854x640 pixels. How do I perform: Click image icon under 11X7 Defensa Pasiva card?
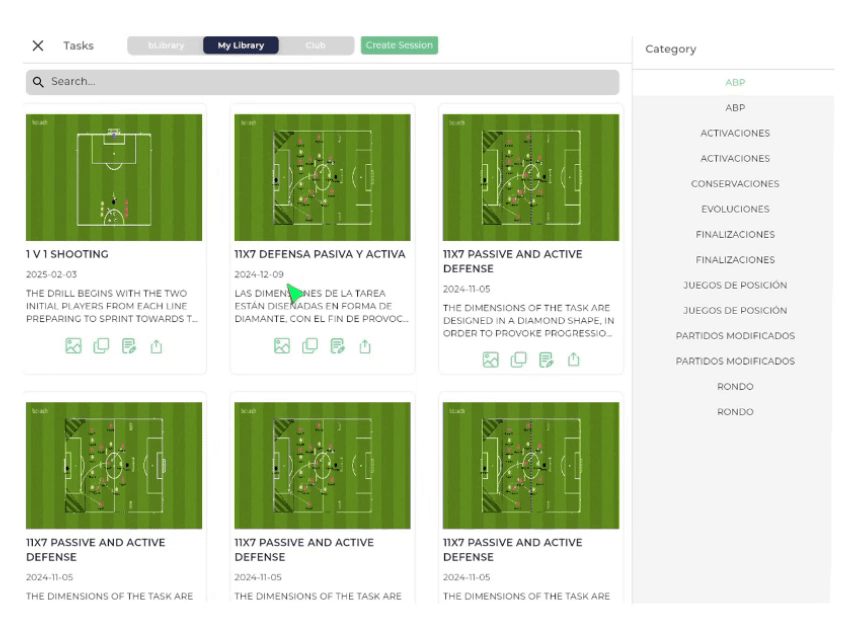click(282, 346)
